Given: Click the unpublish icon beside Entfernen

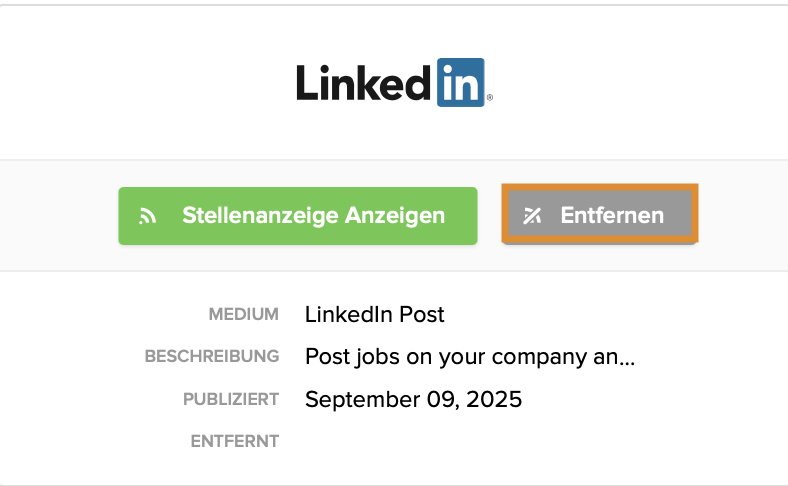Looking at the screenshot, I should tap(532, 216).
